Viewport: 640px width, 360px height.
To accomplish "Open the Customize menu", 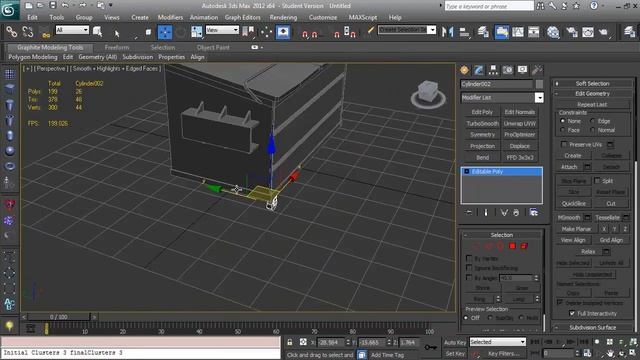I will coord(323,18).
